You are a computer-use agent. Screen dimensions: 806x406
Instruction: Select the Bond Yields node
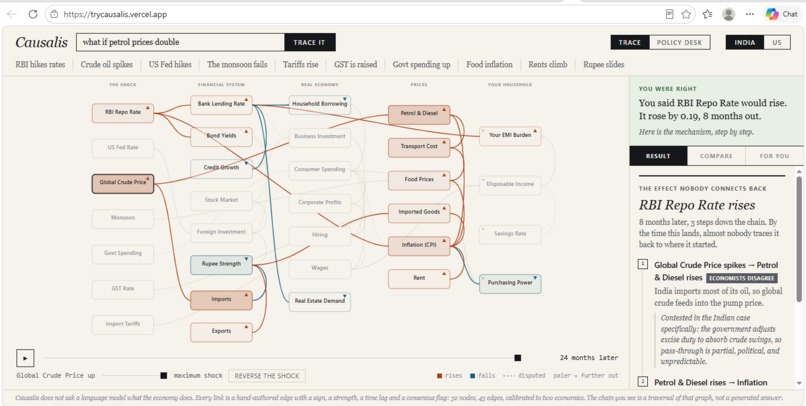click(221, 137)
